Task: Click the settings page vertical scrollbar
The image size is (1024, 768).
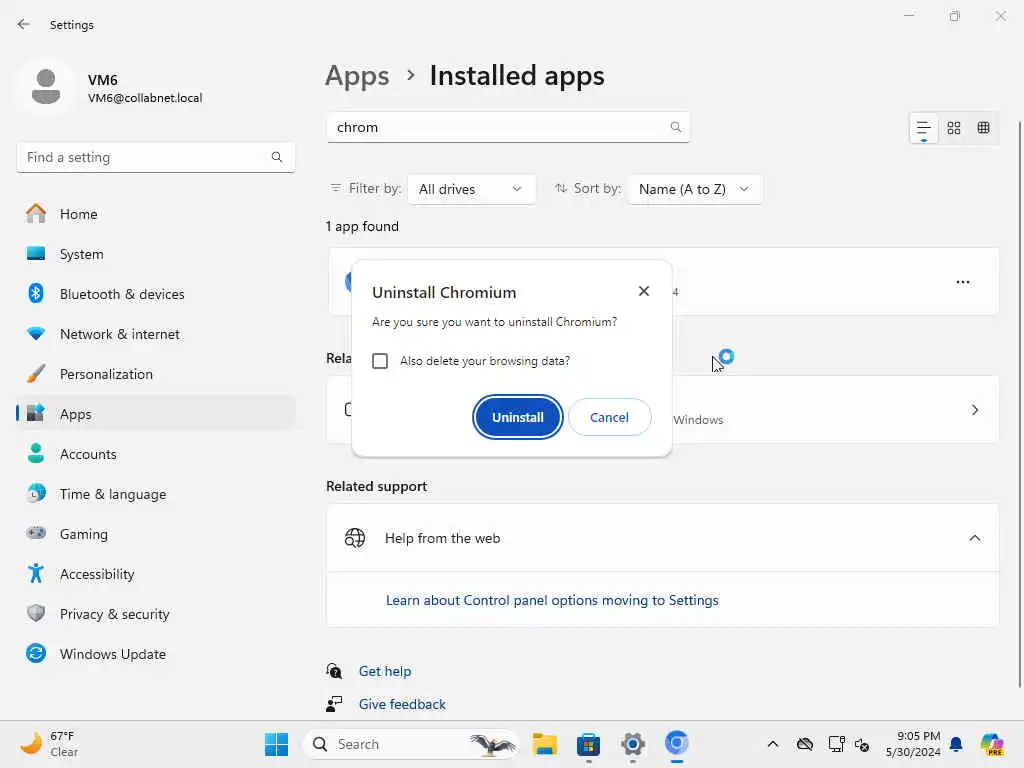Action: (1019, 405)
